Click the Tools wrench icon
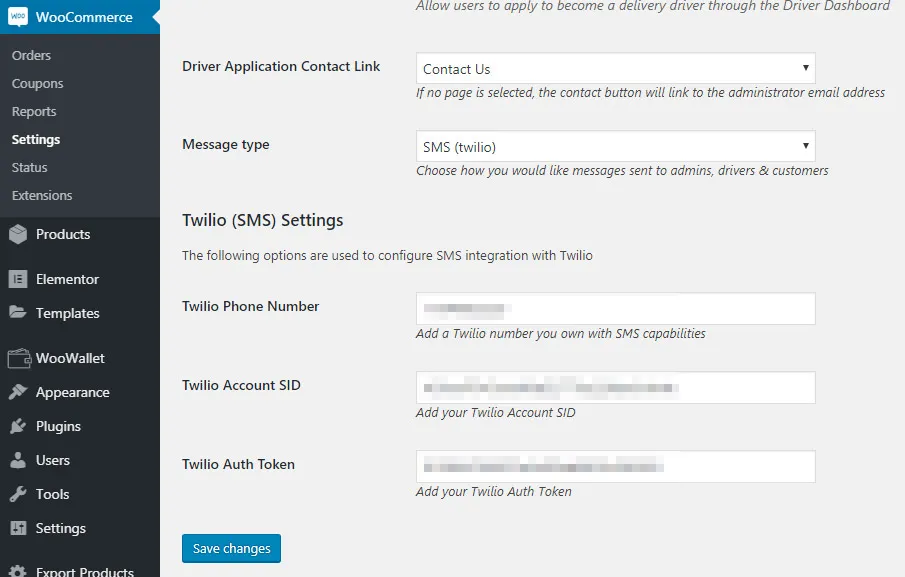Viewport: 905px width, 577px height. [x=18, y=494]
